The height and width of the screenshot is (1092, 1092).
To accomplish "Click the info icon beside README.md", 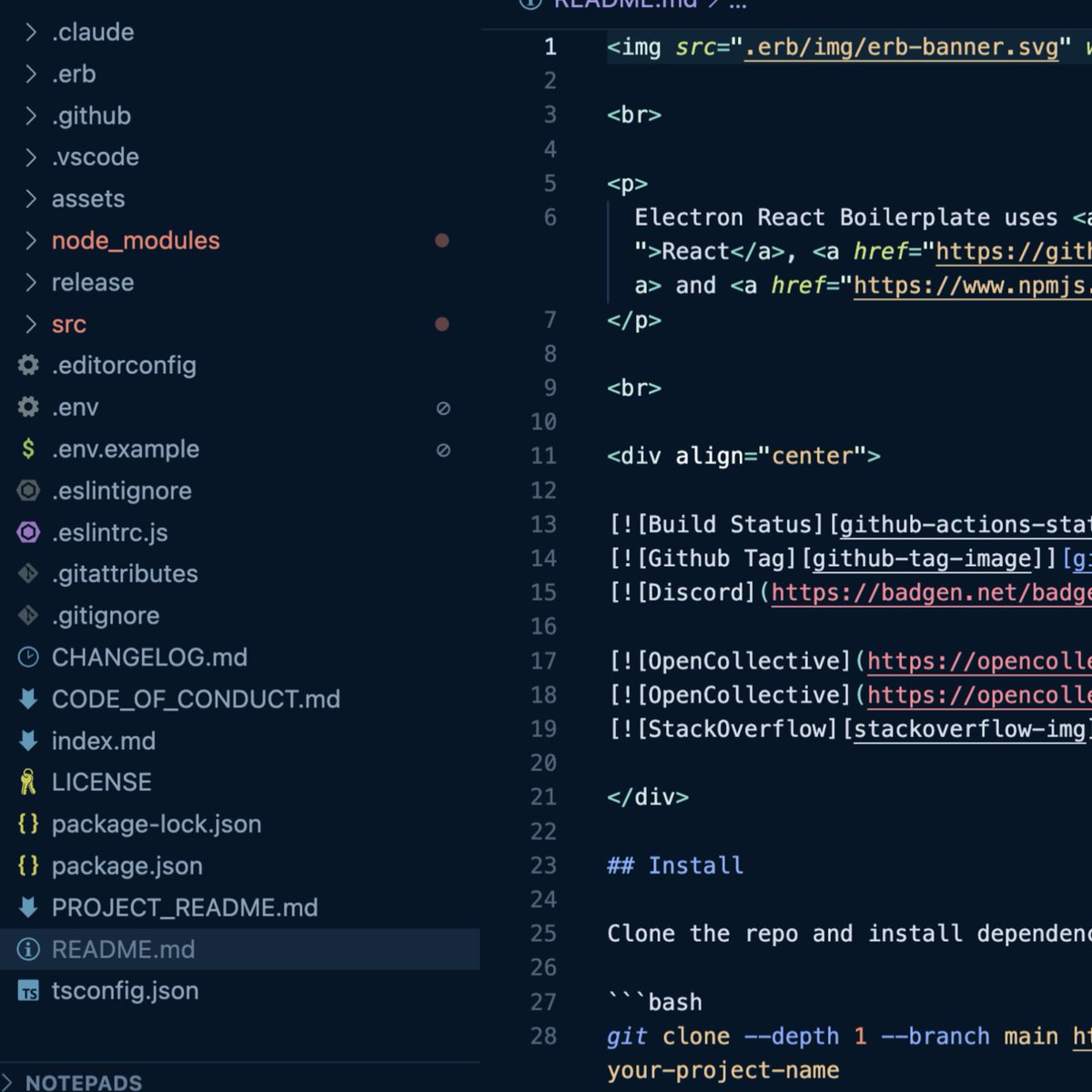I will click(x=29, y=950).
